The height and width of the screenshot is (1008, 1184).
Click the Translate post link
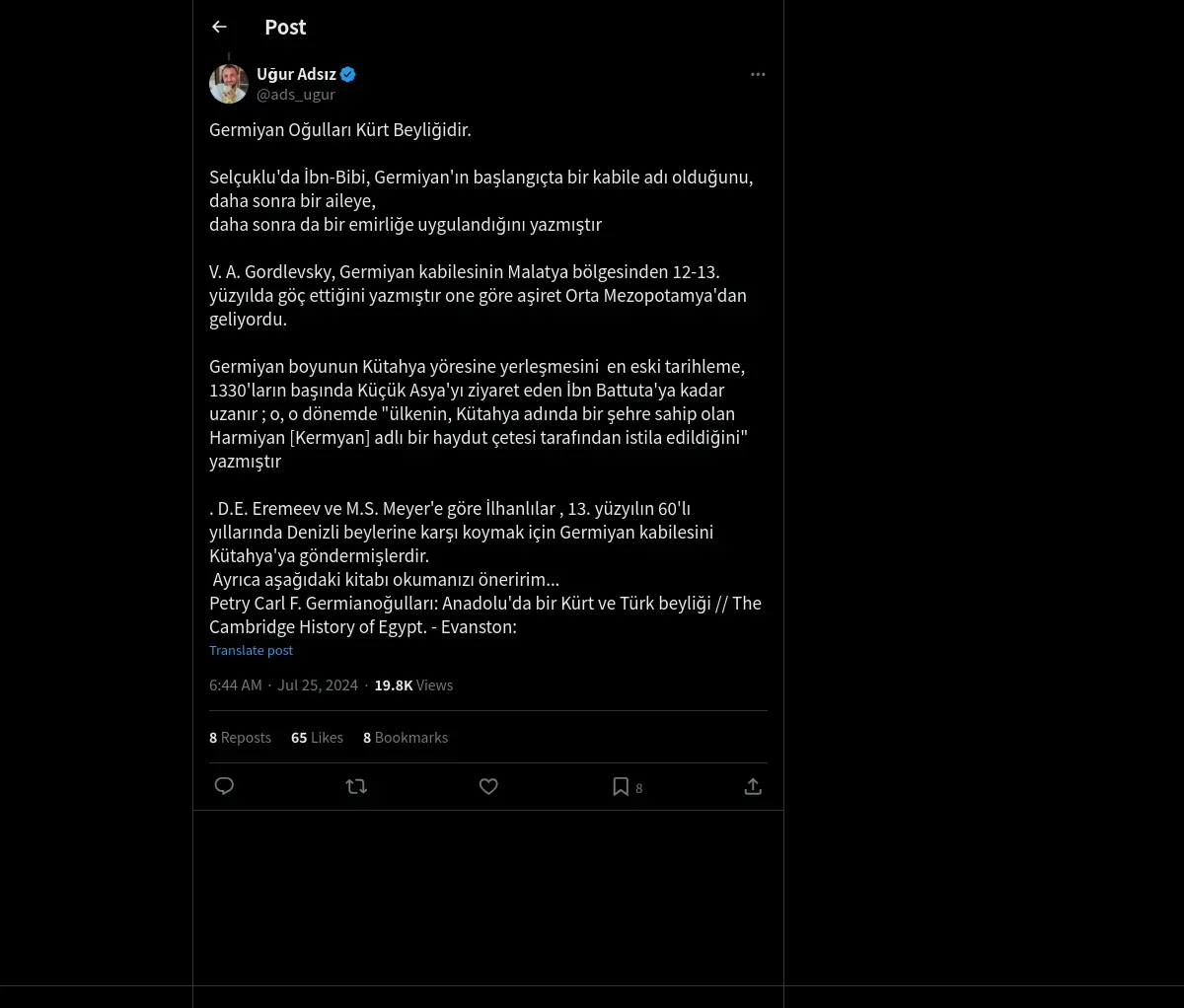tap(251, 650)
